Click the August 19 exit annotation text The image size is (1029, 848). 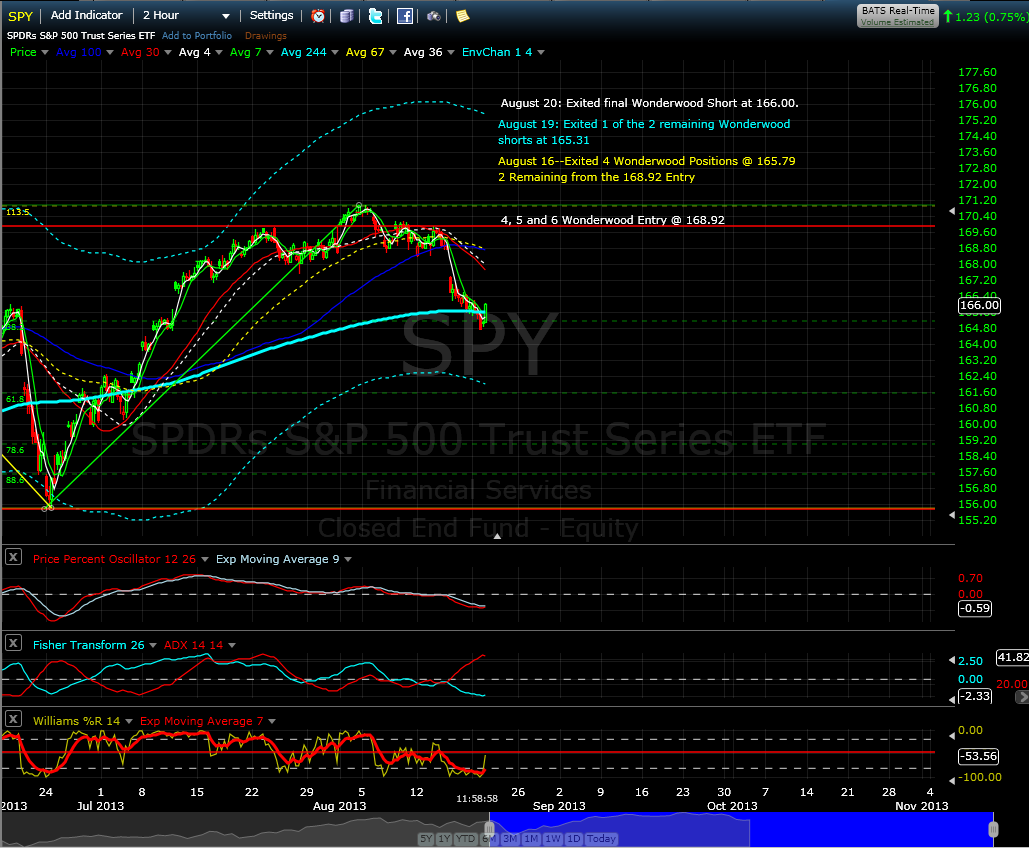[x=644, y=132]
